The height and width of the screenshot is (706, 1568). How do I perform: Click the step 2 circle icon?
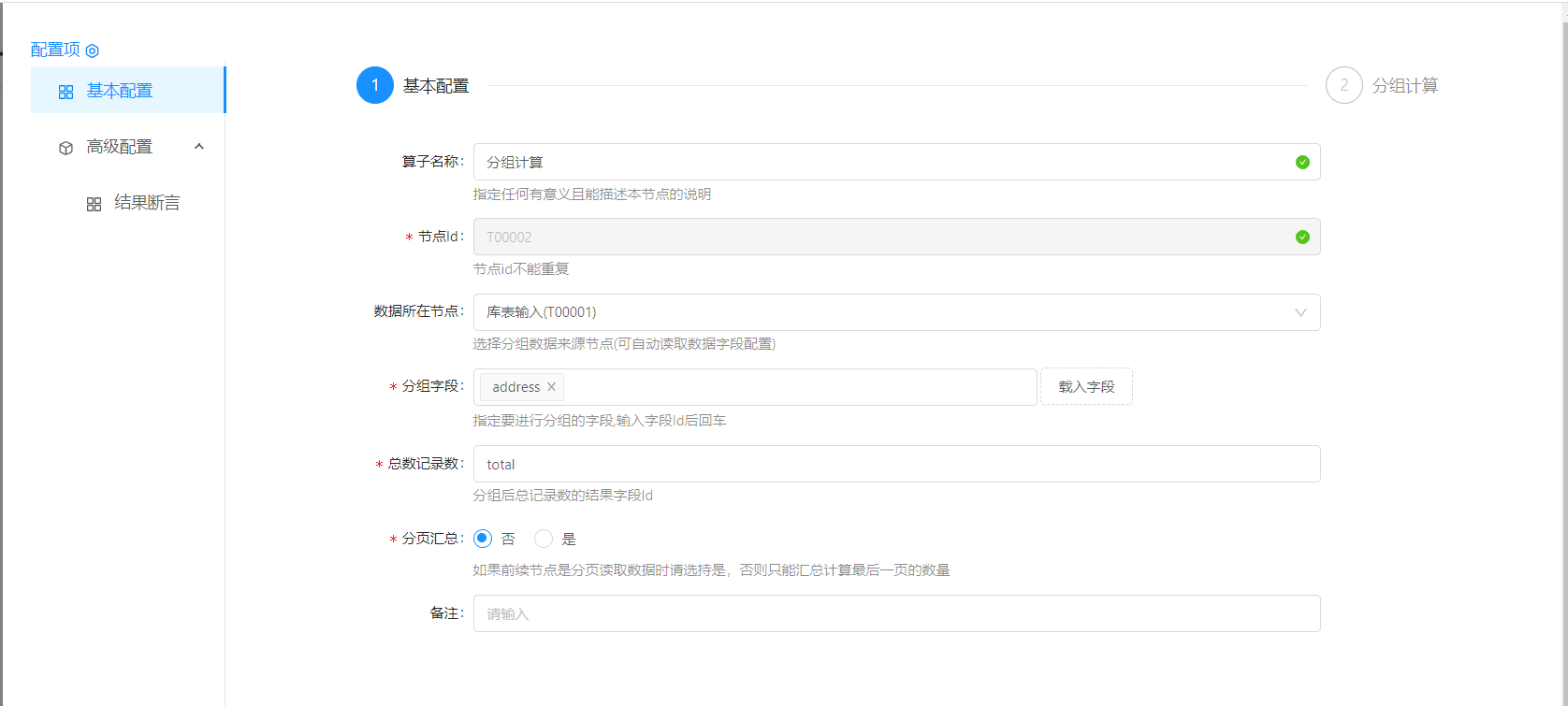pos(1343,86)
